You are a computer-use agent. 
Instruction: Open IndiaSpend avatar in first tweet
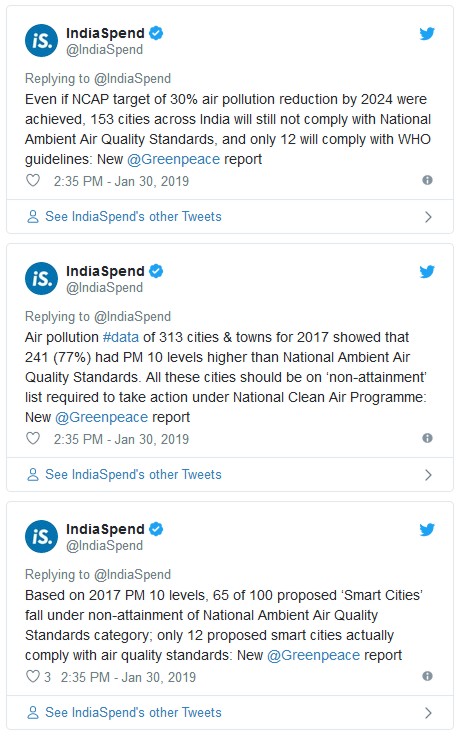tap(41, 41)
